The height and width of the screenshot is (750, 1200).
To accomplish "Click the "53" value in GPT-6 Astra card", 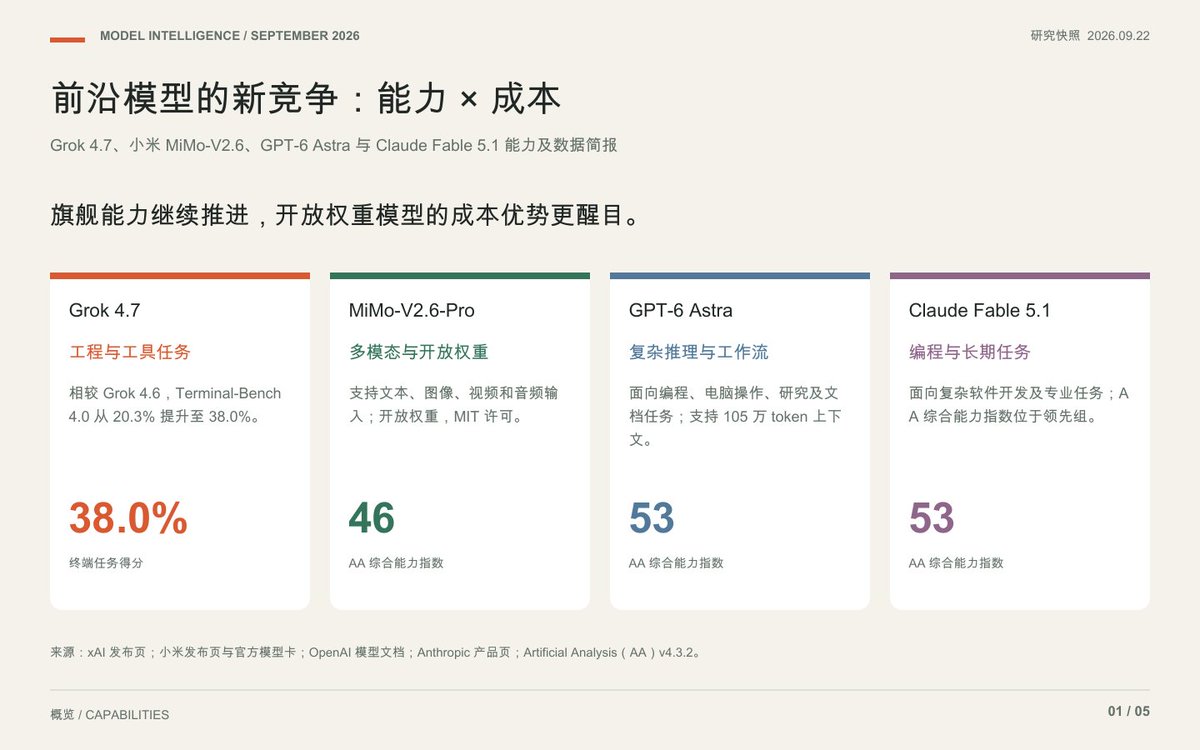I will [652, 518].
